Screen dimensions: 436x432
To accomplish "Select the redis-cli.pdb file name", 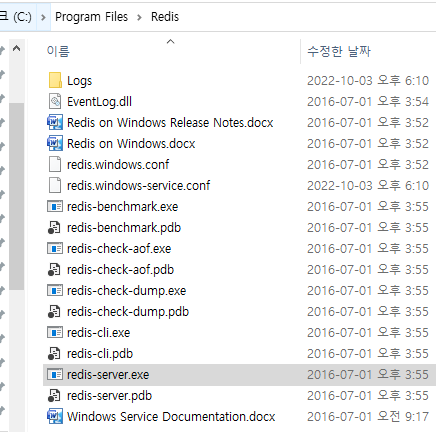I will click(100, 354).
